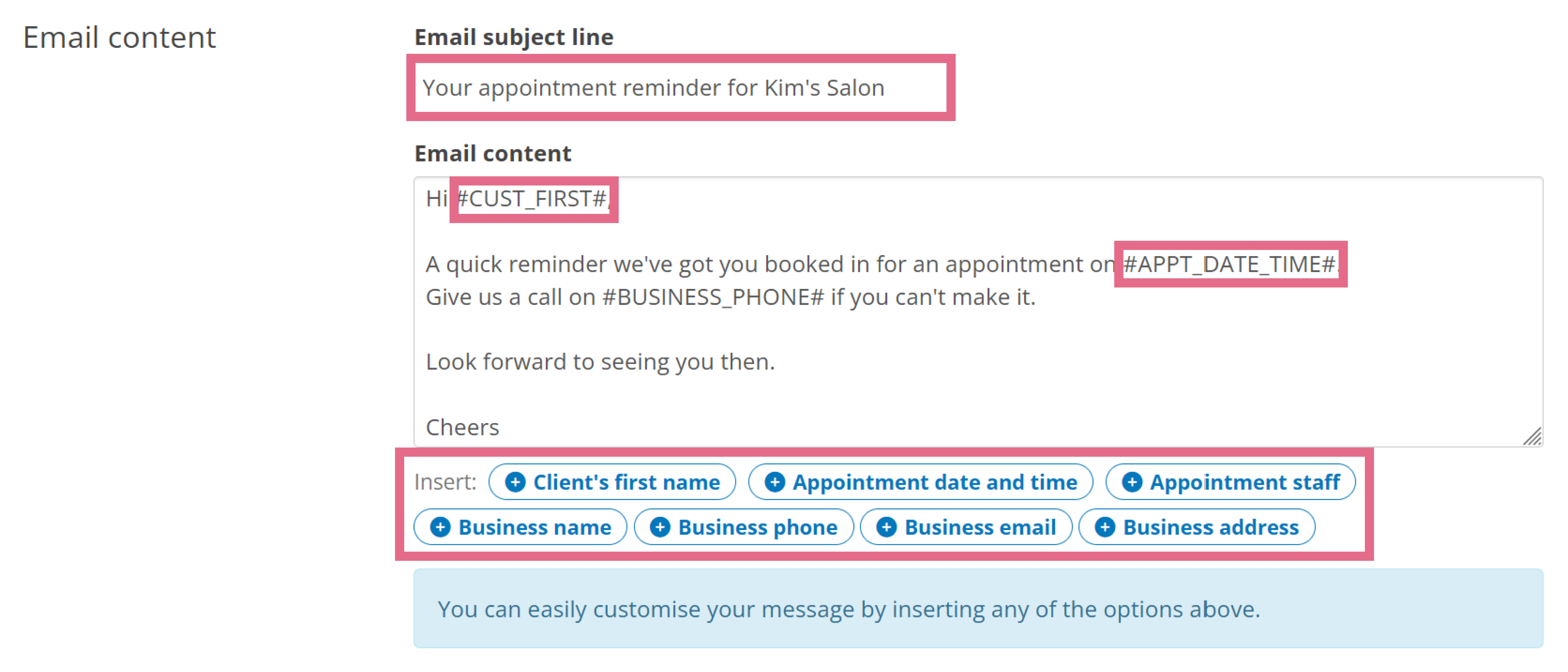The width and height of the screenshot is (1568, 672).
Task: Insert Appointment date and time placeholder
Action: click(920, 482)
